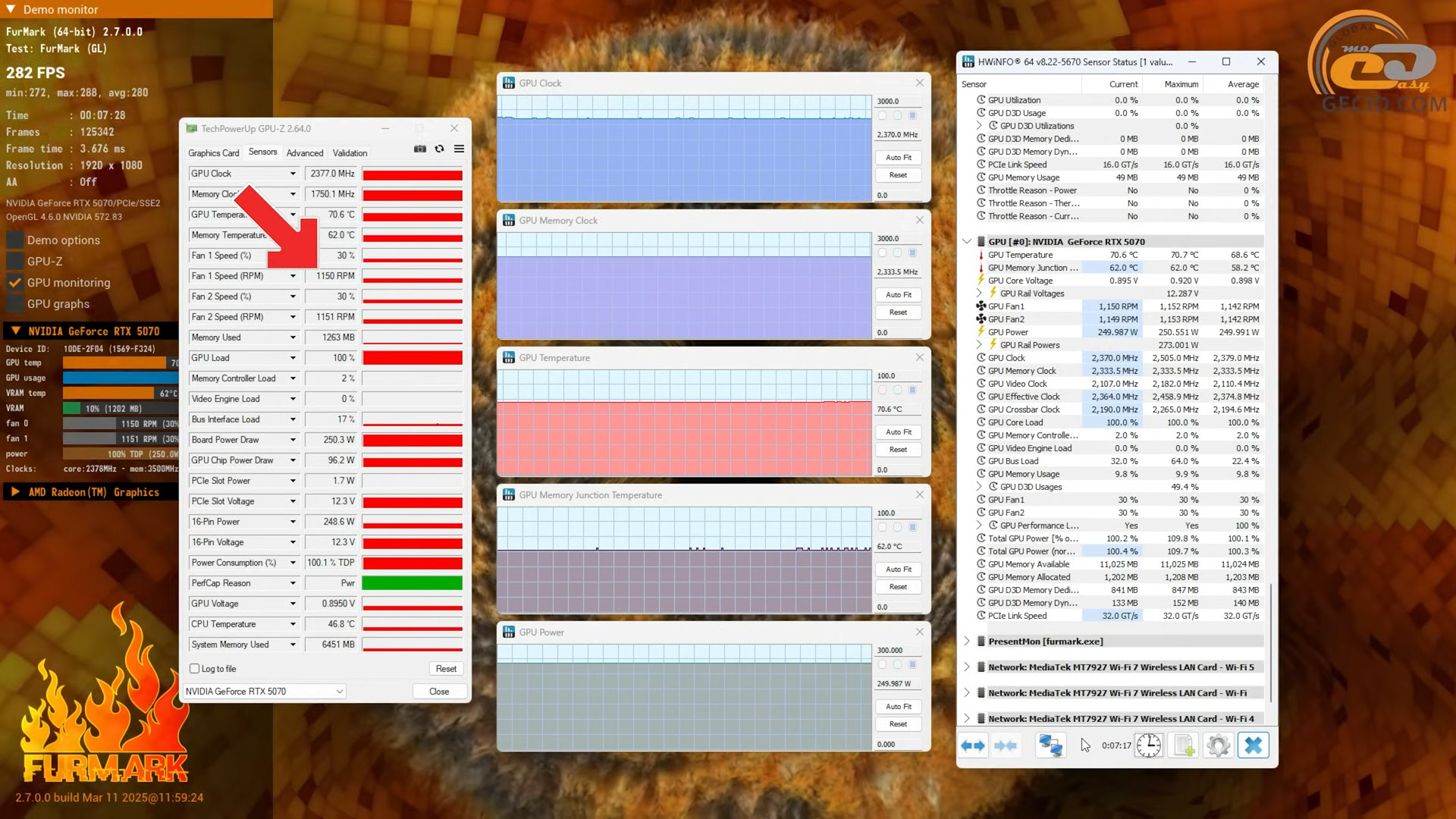Click Reset in GPU Power graph
The image size is (1456, 819).
point(899,724)
